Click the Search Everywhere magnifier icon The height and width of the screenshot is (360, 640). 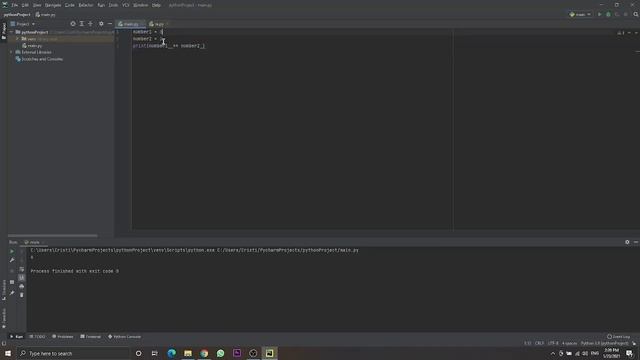[x=636, y=14]
